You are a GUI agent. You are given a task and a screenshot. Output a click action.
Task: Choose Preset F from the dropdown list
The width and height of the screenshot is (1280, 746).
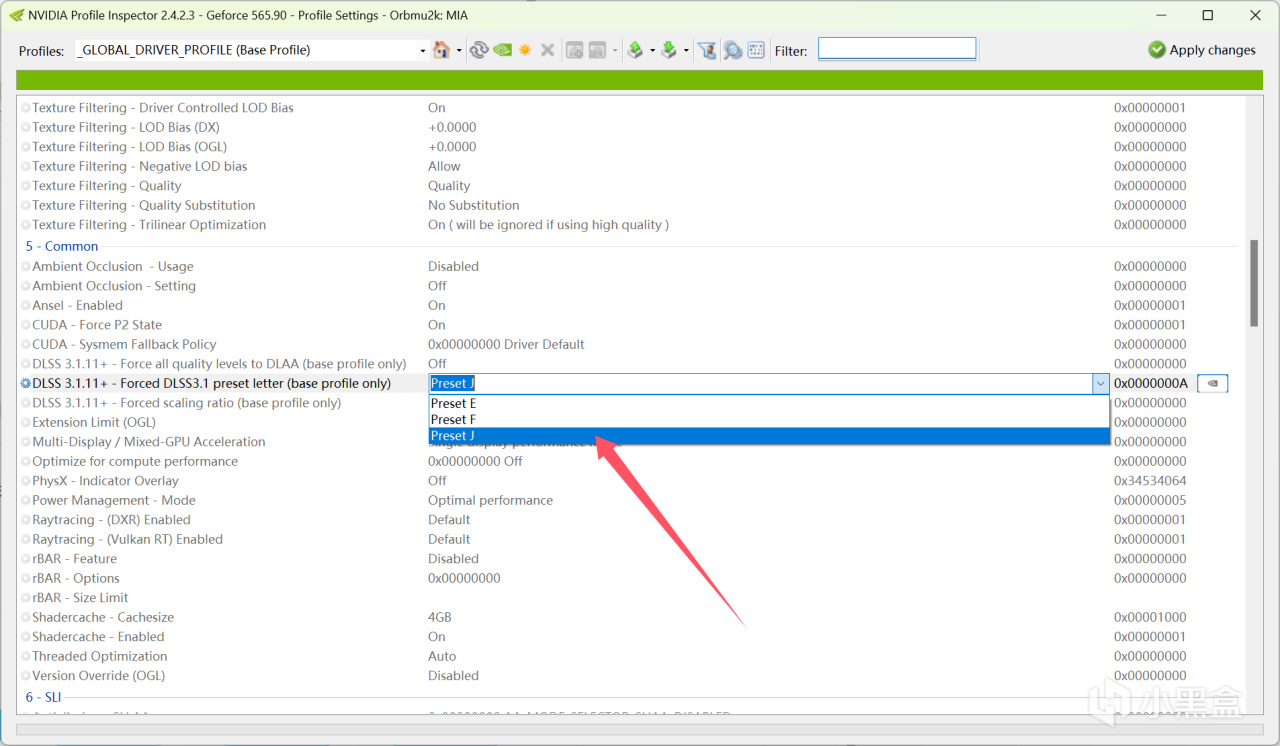(x=769, y=419)
